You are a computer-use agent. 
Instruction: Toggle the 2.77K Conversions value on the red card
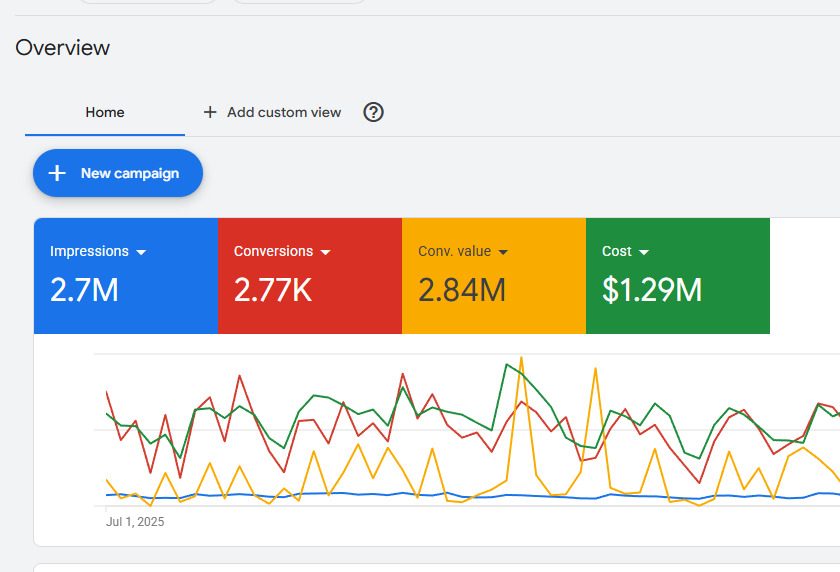pos(273,290)
